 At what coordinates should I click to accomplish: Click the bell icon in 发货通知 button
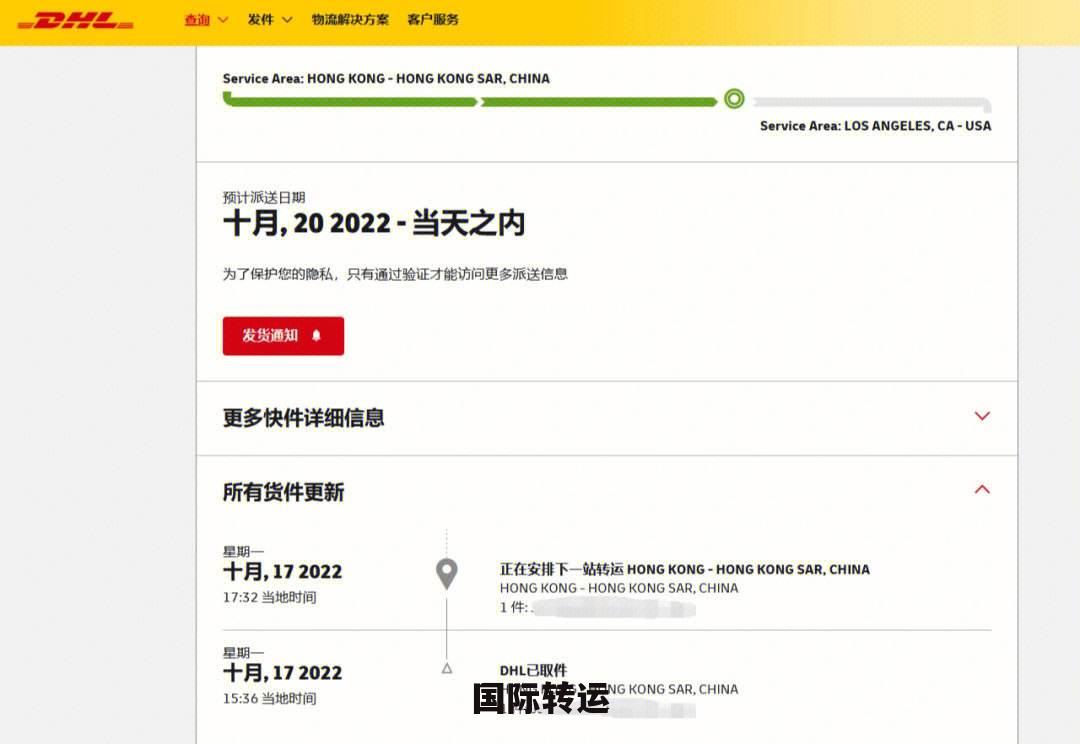pos(317,335)
